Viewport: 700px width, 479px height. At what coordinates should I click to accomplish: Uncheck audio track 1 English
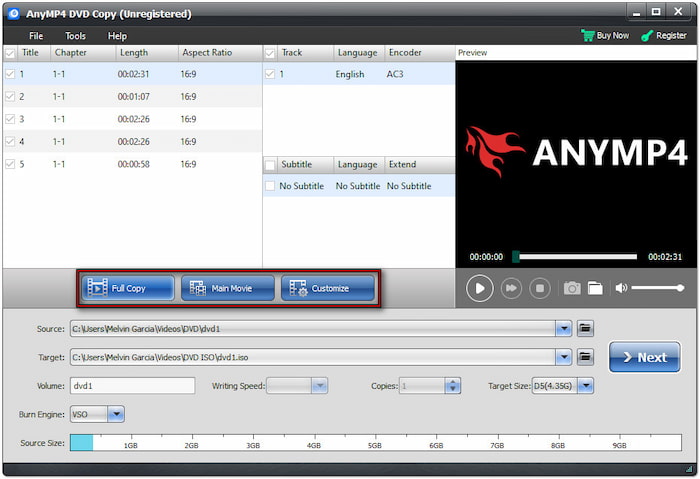point(269,74)
